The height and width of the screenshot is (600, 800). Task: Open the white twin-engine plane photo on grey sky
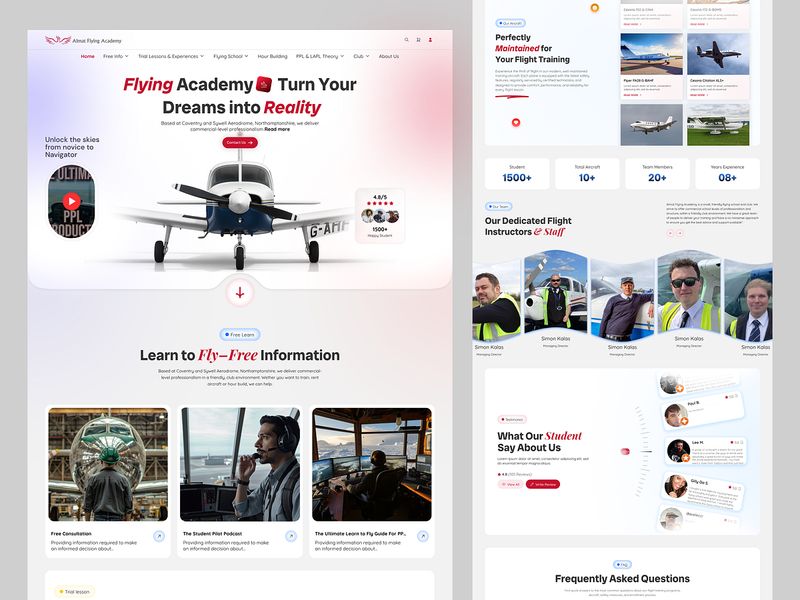point(652,125)
